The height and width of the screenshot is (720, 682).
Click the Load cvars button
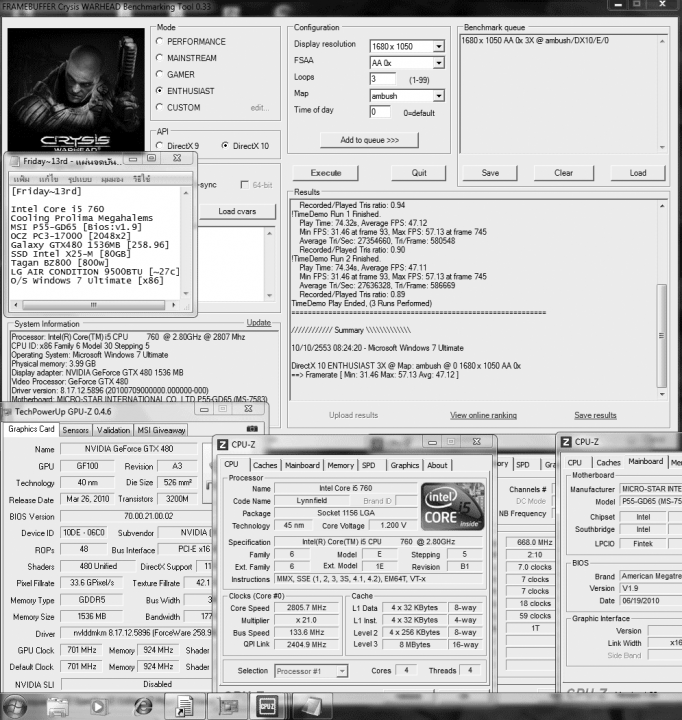tap(237, 211)
